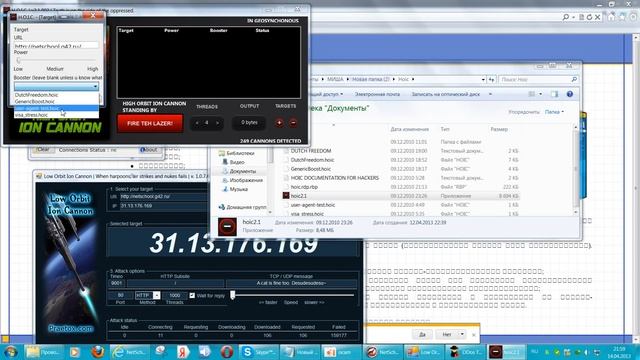The image size is (640, 360).
Task: Open Firefox from the taskbar
Action: pos(98,351)
